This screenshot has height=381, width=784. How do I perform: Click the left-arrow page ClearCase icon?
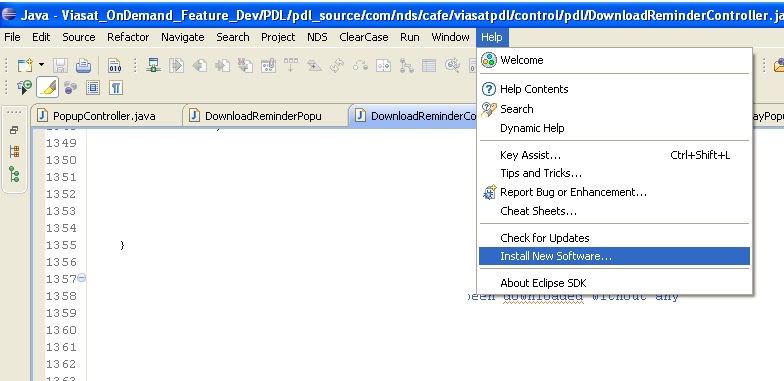pyautogui.click(x=200, y=66)
